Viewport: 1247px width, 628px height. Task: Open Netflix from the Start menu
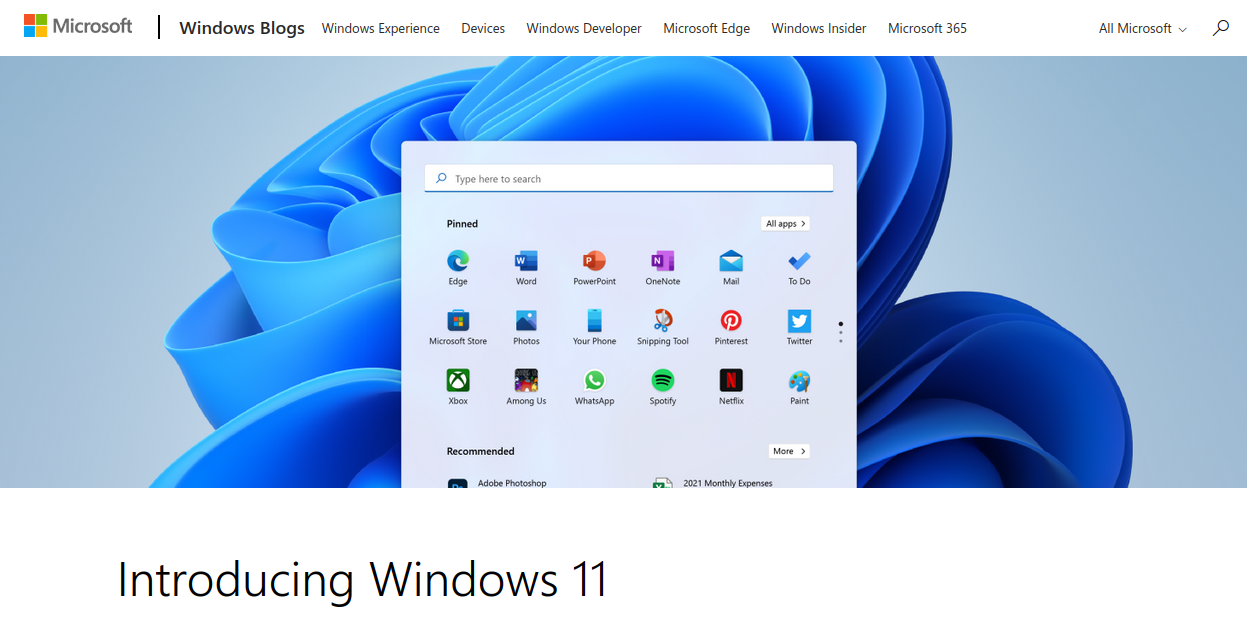(x=730, y=380)
